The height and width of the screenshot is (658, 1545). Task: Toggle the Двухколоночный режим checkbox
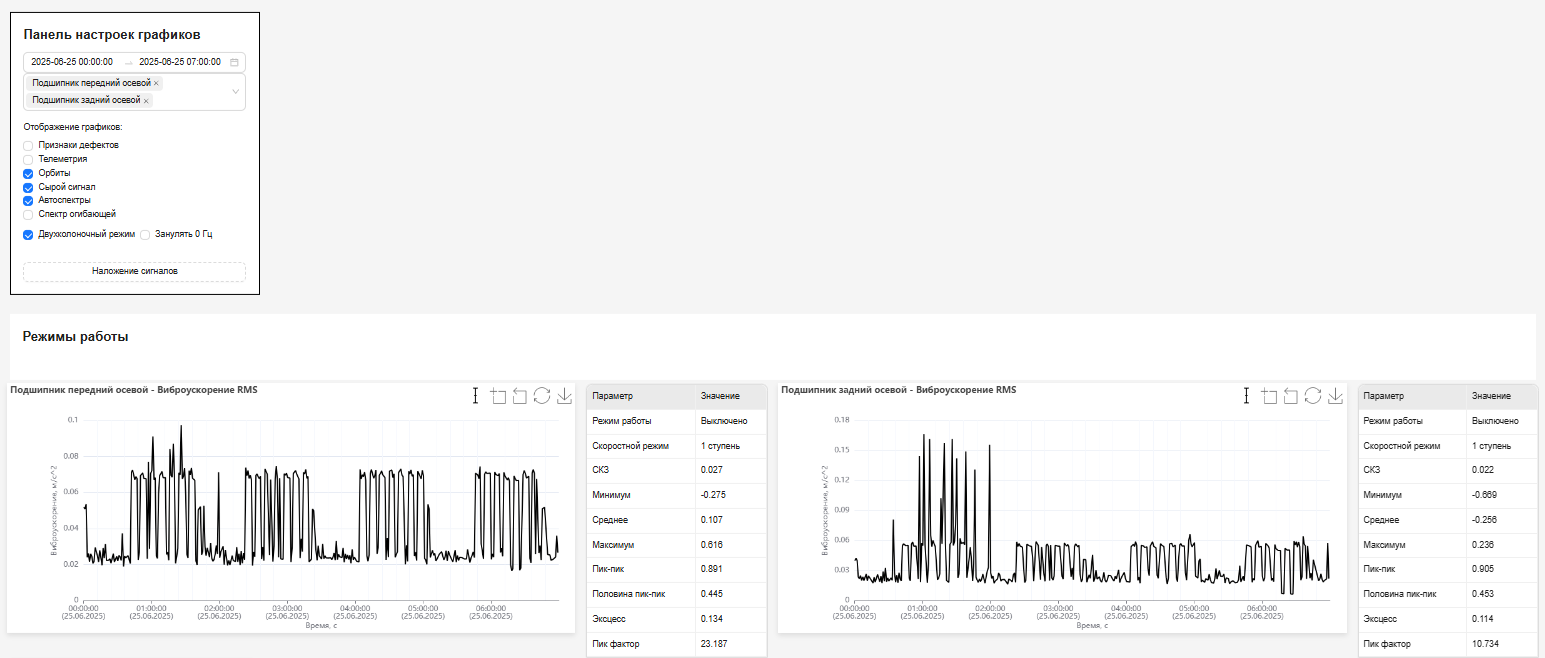pos(28,235)
